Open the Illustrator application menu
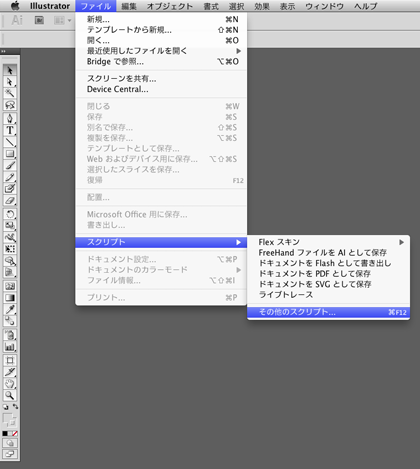The height and width of the screenshot is (469, 420). point(50,6)
